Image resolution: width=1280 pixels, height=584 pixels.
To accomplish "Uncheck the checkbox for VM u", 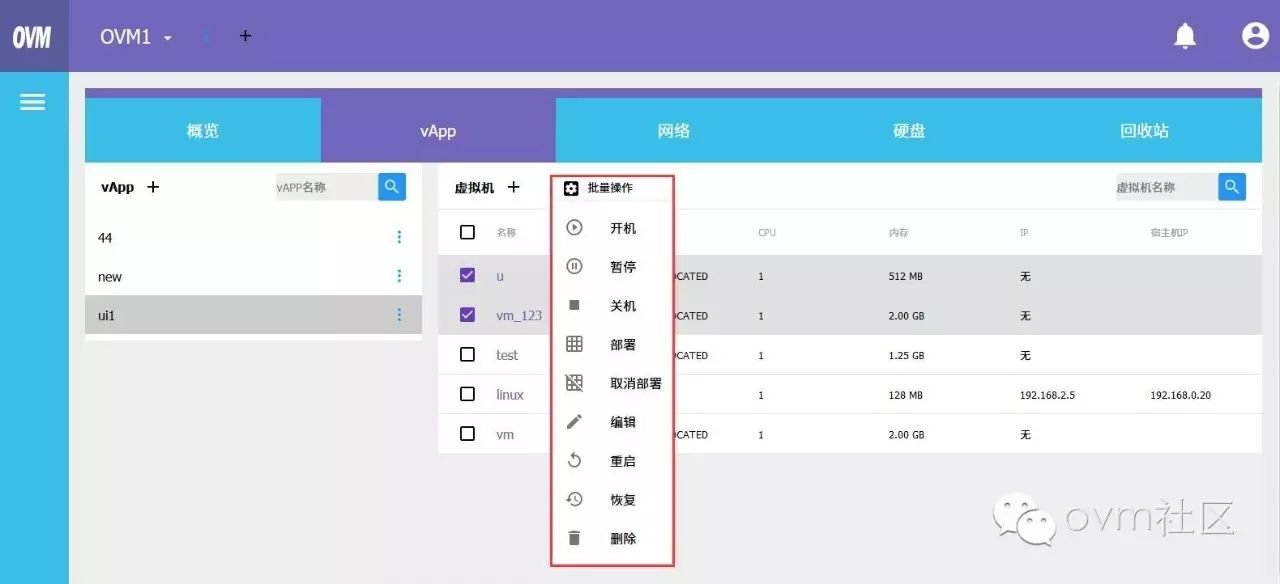I will coord(467,275).
